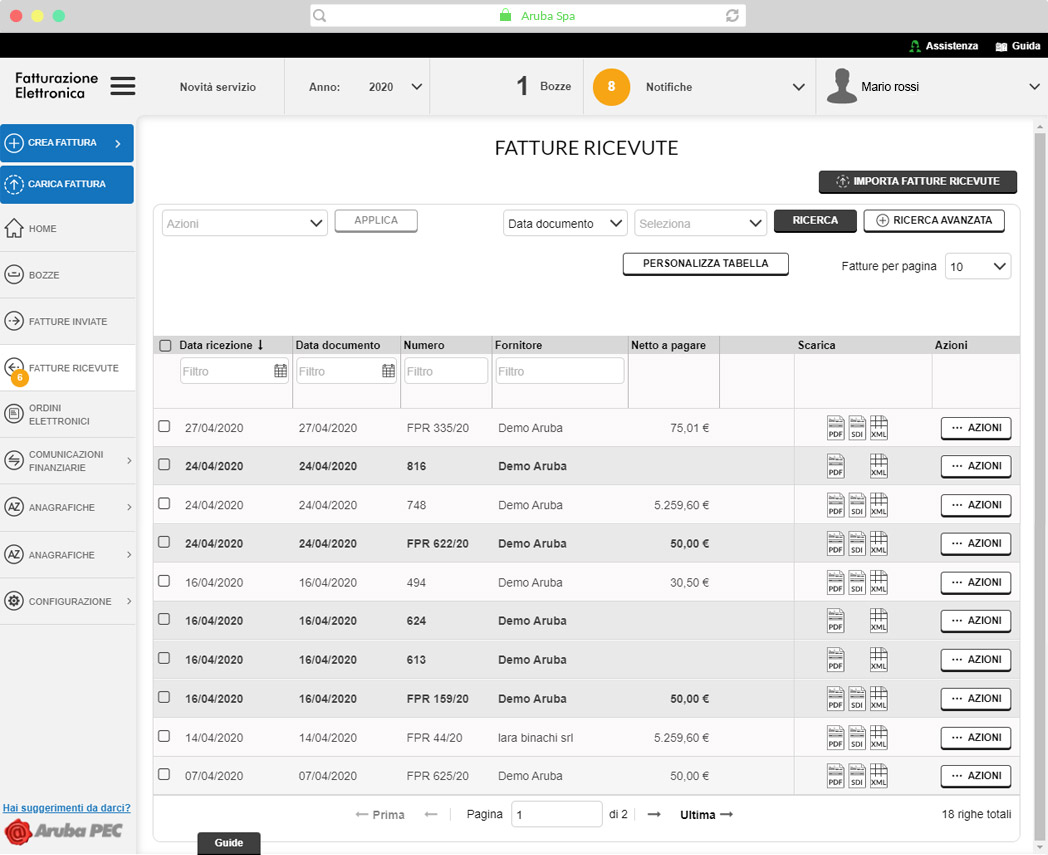Download PDF for invoice FPR 335/20
Screen dimensions: 1048x855
tap(835, 428)
